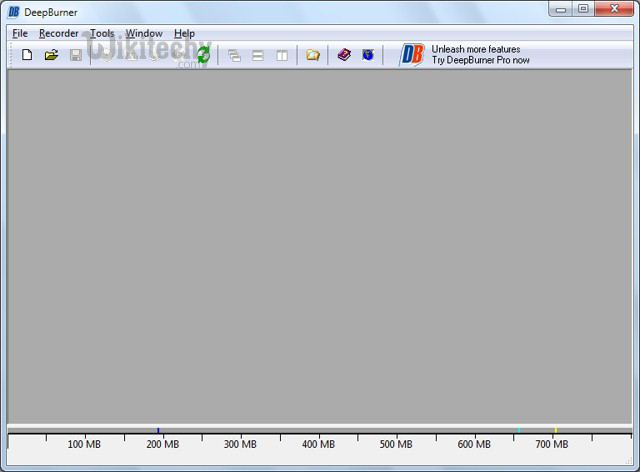Minimize the DeepBurner window
Image resolution: width=640 pixels, height=472 pixels.
561,9
